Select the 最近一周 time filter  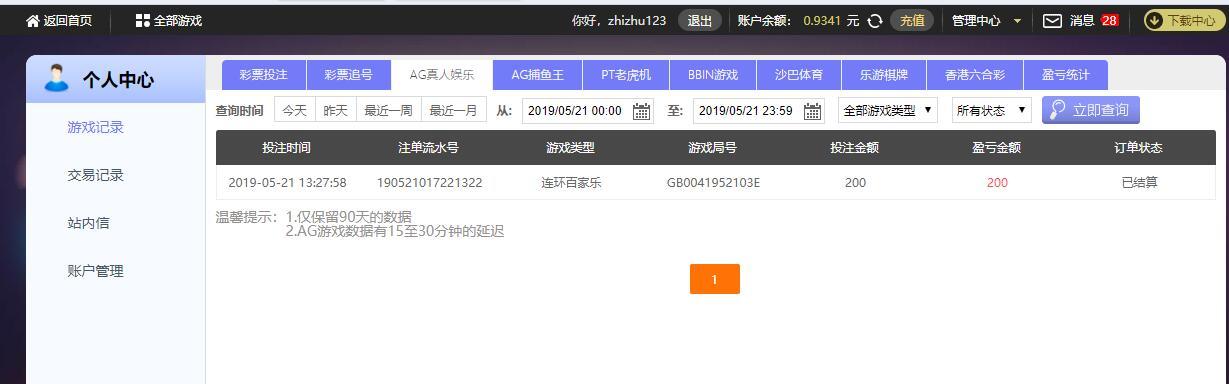(x=388, y=111)
